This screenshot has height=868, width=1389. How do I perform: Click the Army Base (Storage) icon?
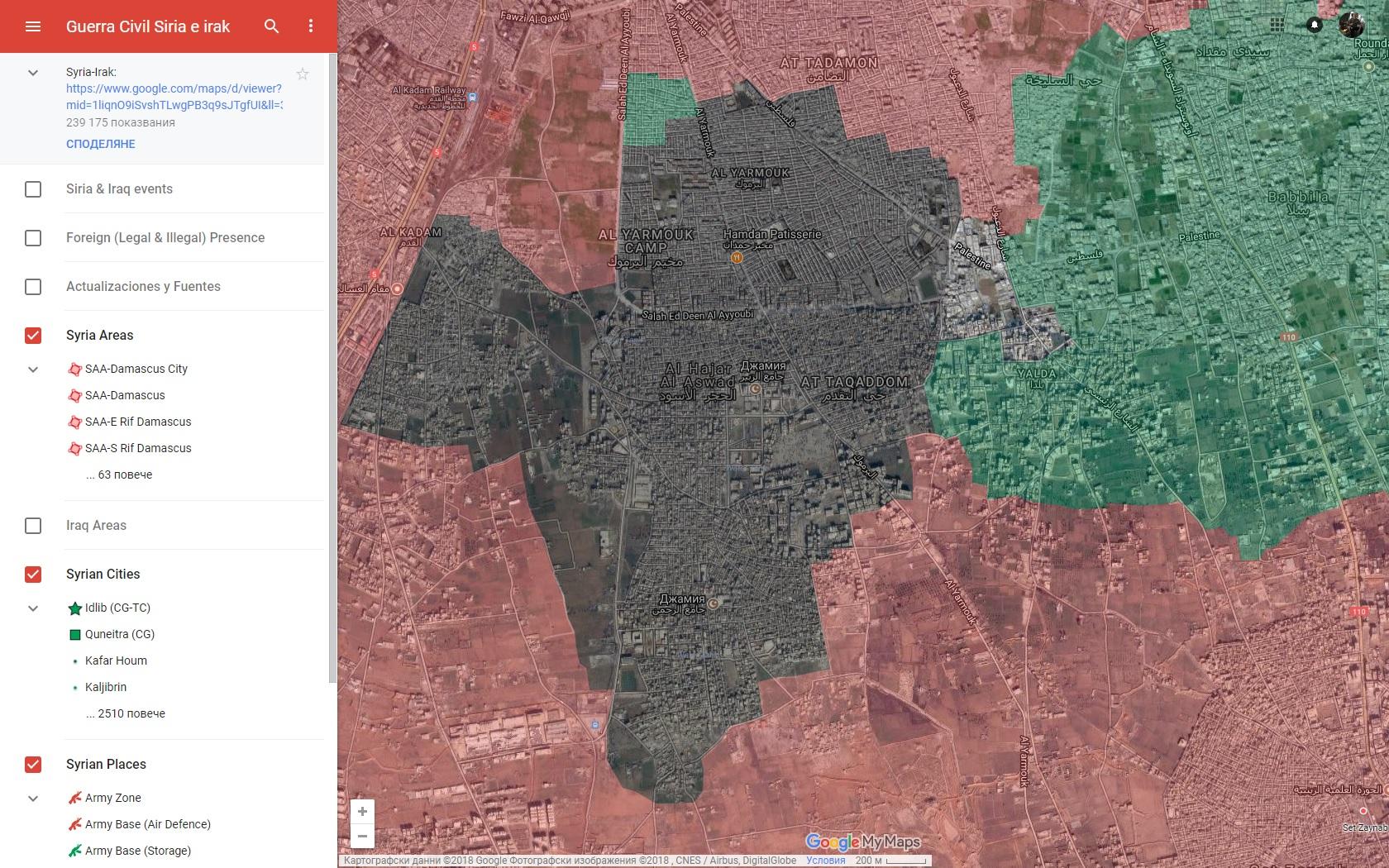point(74,851)
